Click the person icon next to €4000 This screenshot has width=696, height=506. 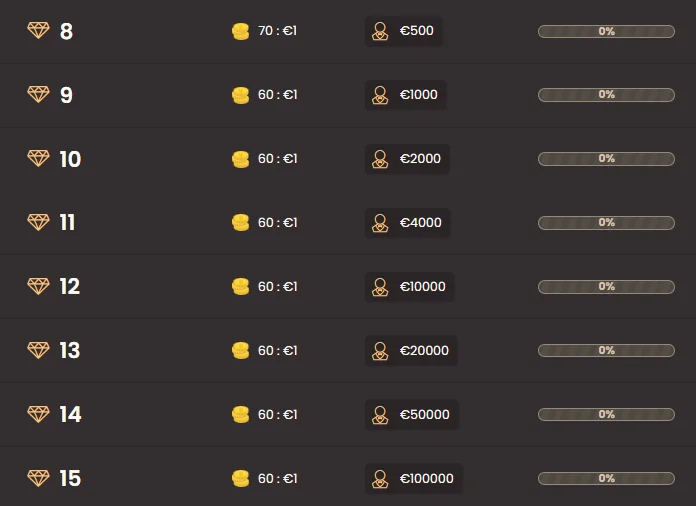tap(380, 223)
